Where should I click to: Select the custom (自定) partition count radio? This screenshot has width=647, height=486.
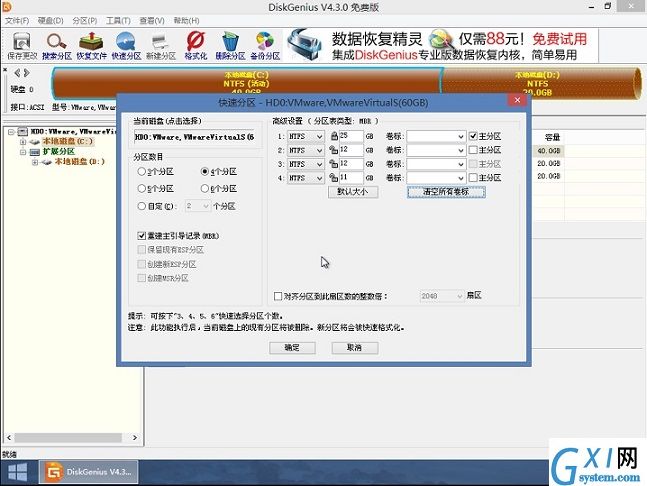point(142,206)
